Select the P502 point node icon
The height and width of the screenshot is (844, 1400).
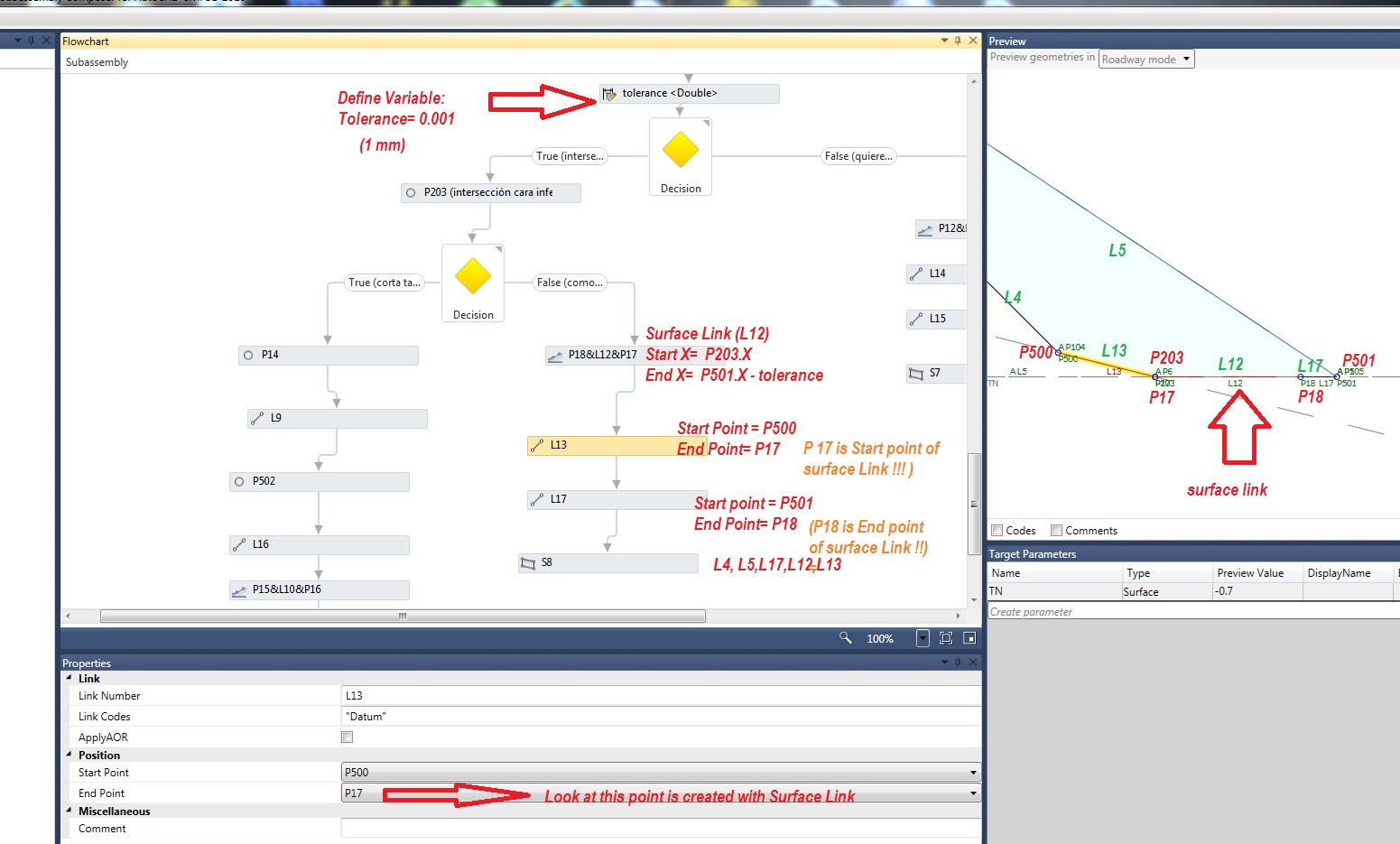(x=239, y=482)
